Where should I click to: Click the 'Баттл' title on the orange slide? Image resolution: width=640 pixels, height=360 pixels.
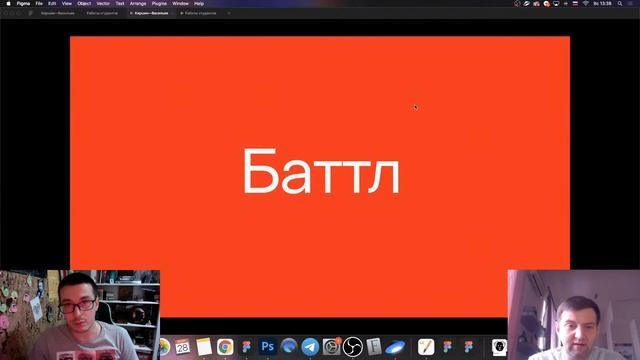click(x=321, y=172)
